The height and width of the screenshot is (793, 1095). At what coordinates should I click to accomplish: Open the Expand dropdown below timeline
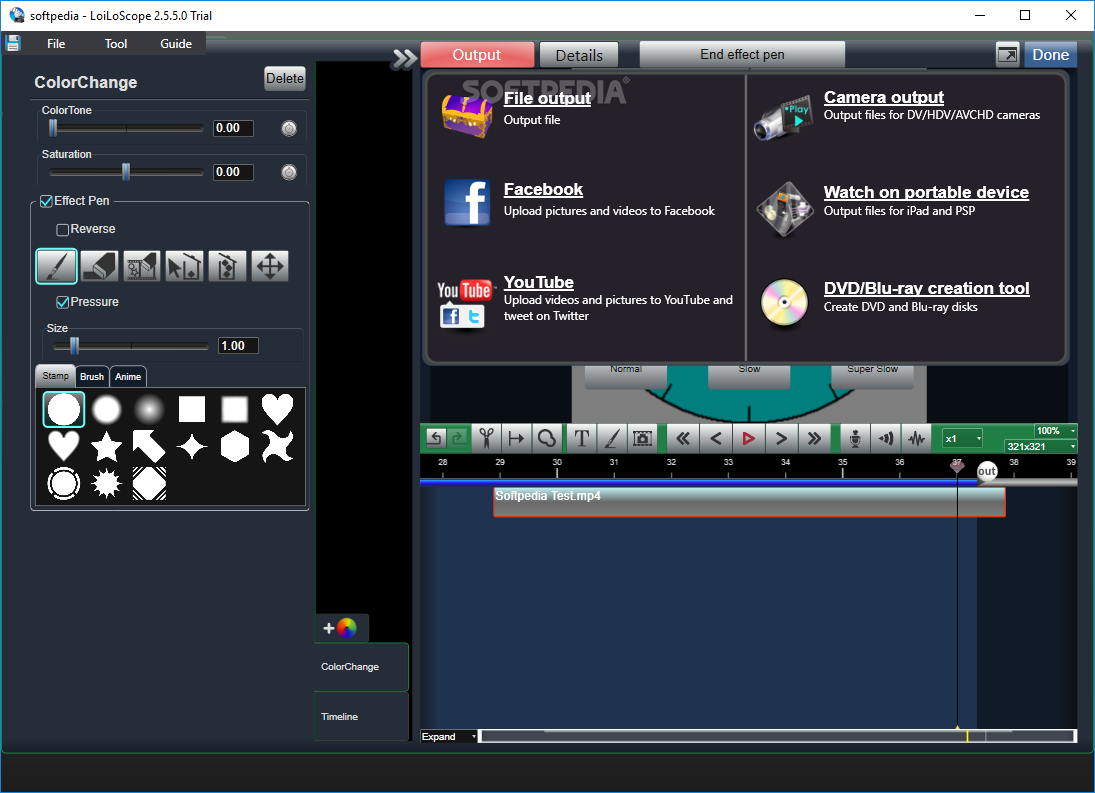coord(448,736)
